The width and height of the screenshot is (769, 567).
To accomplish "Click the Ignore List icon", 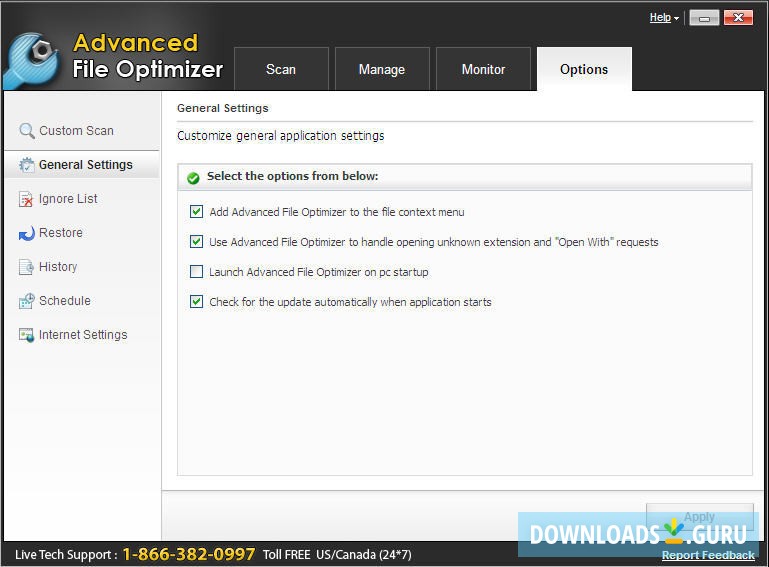I will 26,199.
